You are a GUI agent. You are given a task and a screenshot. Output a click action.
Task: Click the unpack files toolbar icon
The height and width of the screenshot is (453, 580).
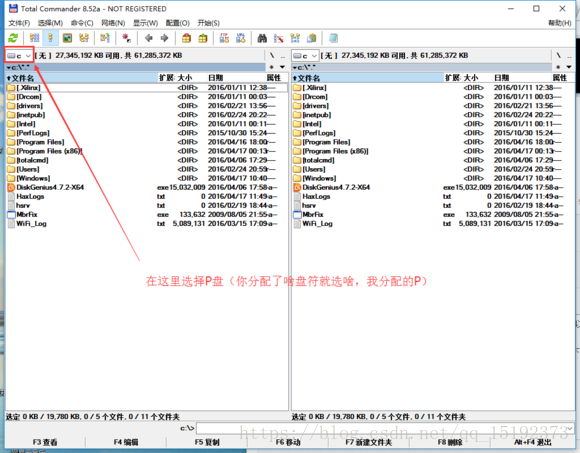[x=203, y=38]
